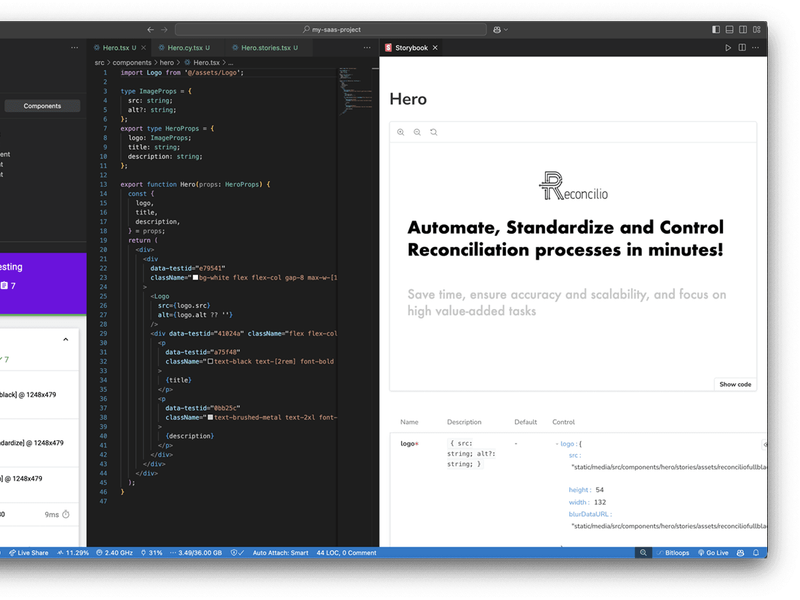Zoom in on the Storybook preview
This screenshot has height=600, width=800.
click(401, 132)
